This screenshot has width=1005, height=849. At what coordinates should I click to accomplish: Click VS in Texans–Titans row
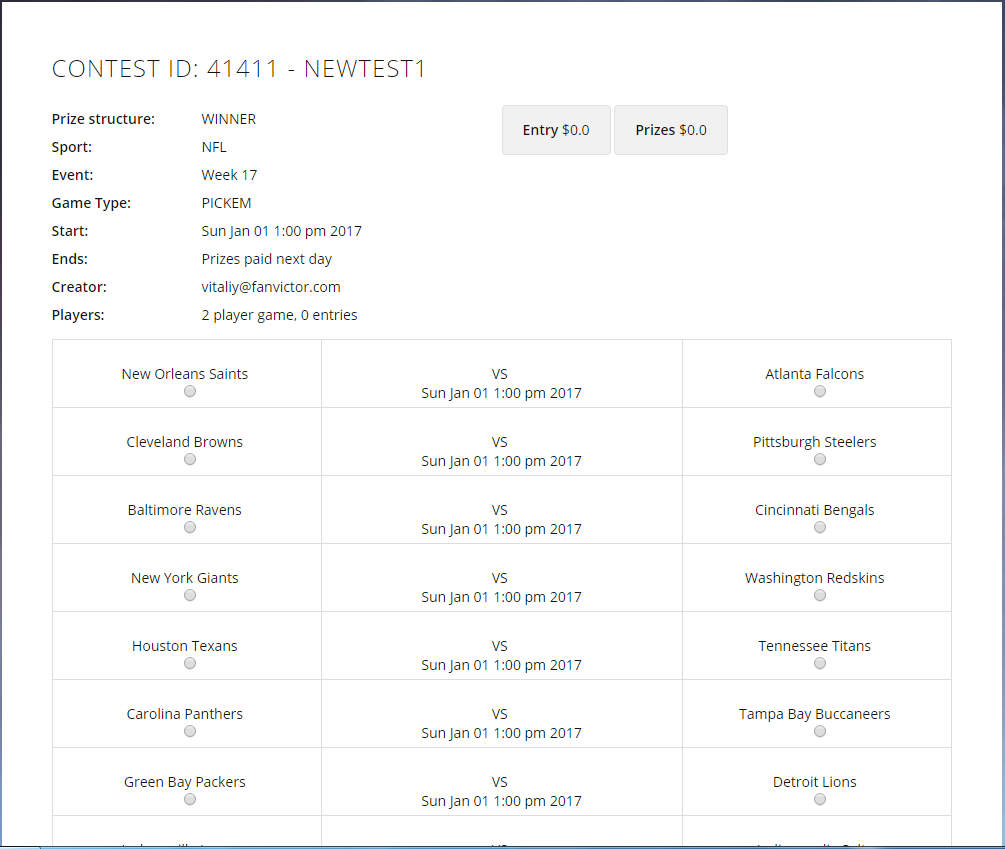click(500, 646)
